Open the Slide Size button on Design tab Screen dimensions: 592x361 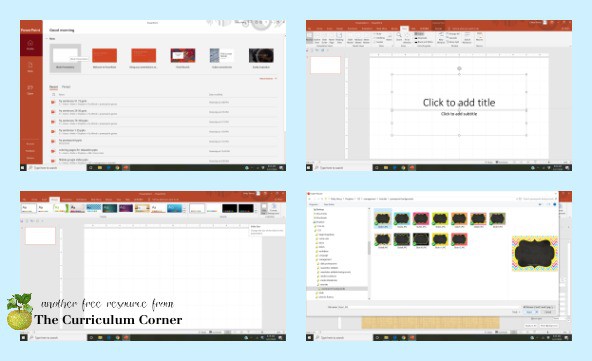[264, 209]
